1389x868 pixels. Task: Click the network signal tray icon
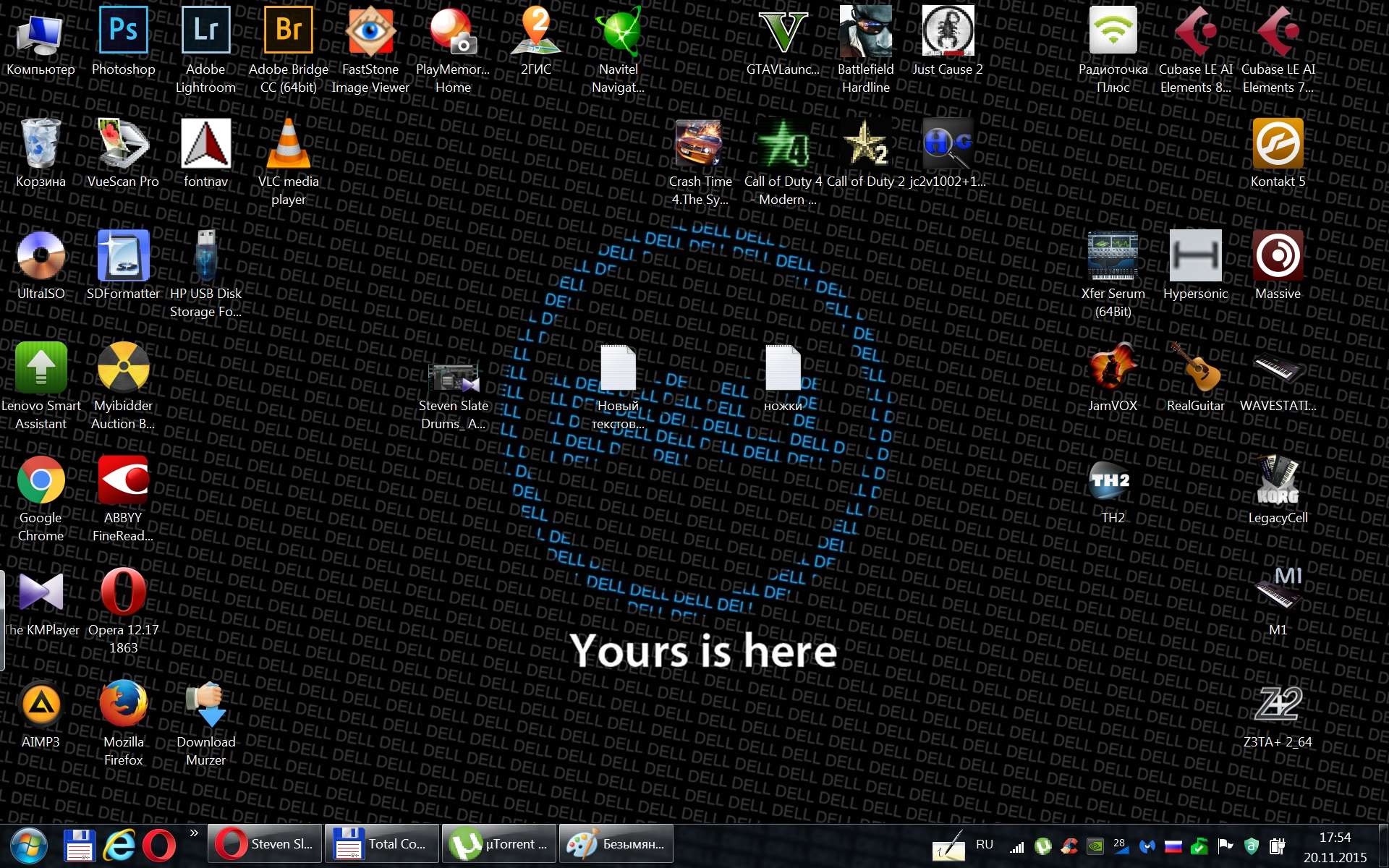point(1017,846)
